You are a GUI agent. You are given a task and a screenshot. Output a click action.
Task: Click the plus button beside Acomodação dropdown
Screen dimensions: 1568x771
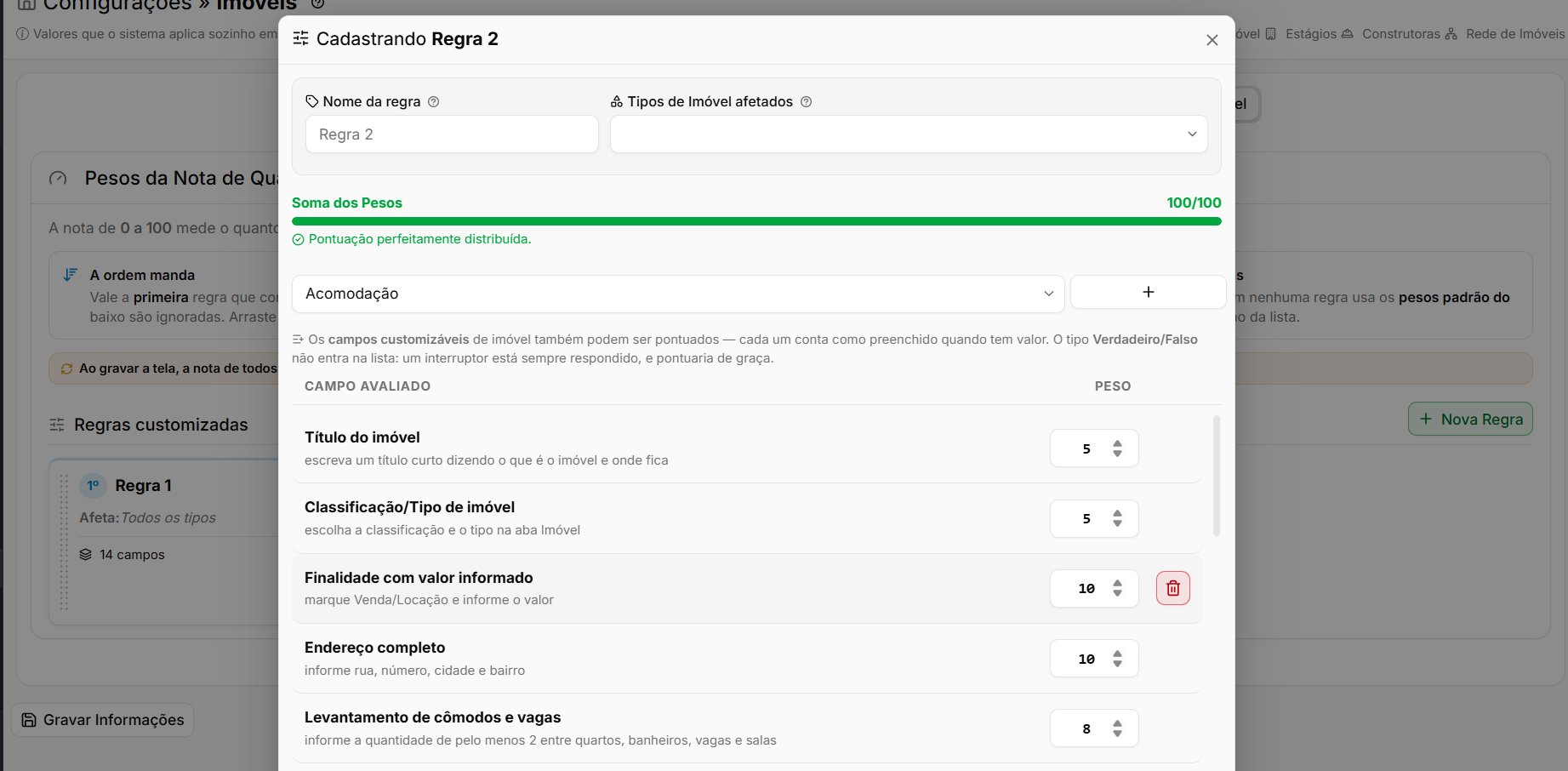(1148, 292)
